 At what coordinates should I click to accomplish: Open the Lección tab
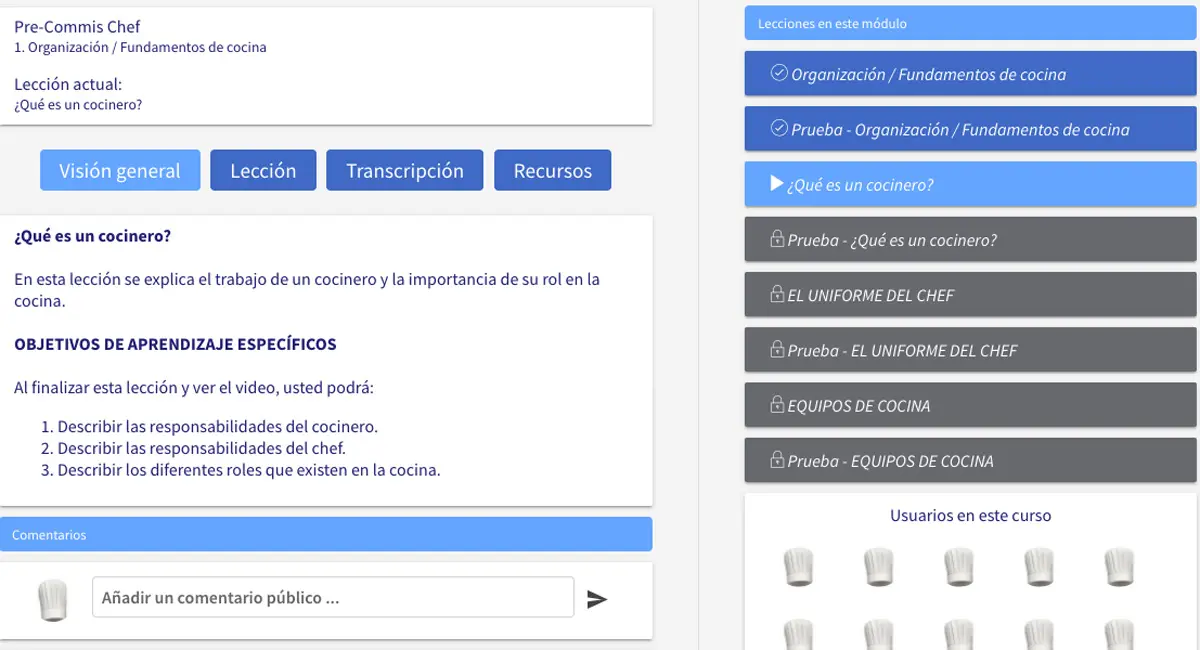pos(263,170)
